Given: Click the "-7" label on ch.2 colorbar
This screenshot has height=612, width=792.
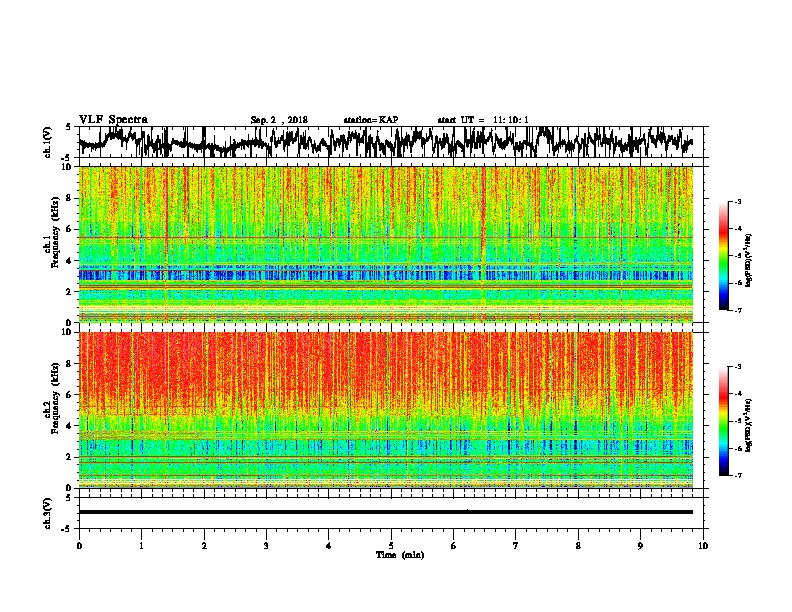Looking at the screenshot, I should click(738, 475).
